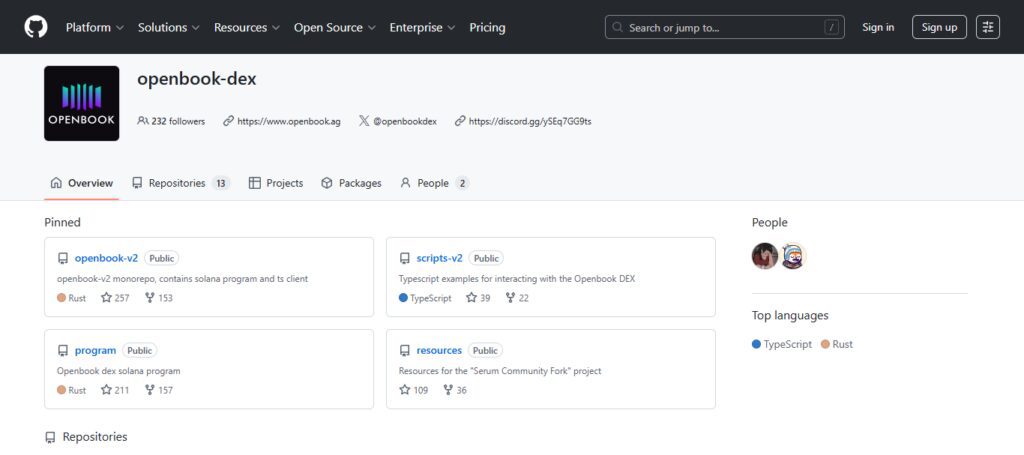Switch to the Projects tab
Viewport: 1024px width, 455px height.
276,183
